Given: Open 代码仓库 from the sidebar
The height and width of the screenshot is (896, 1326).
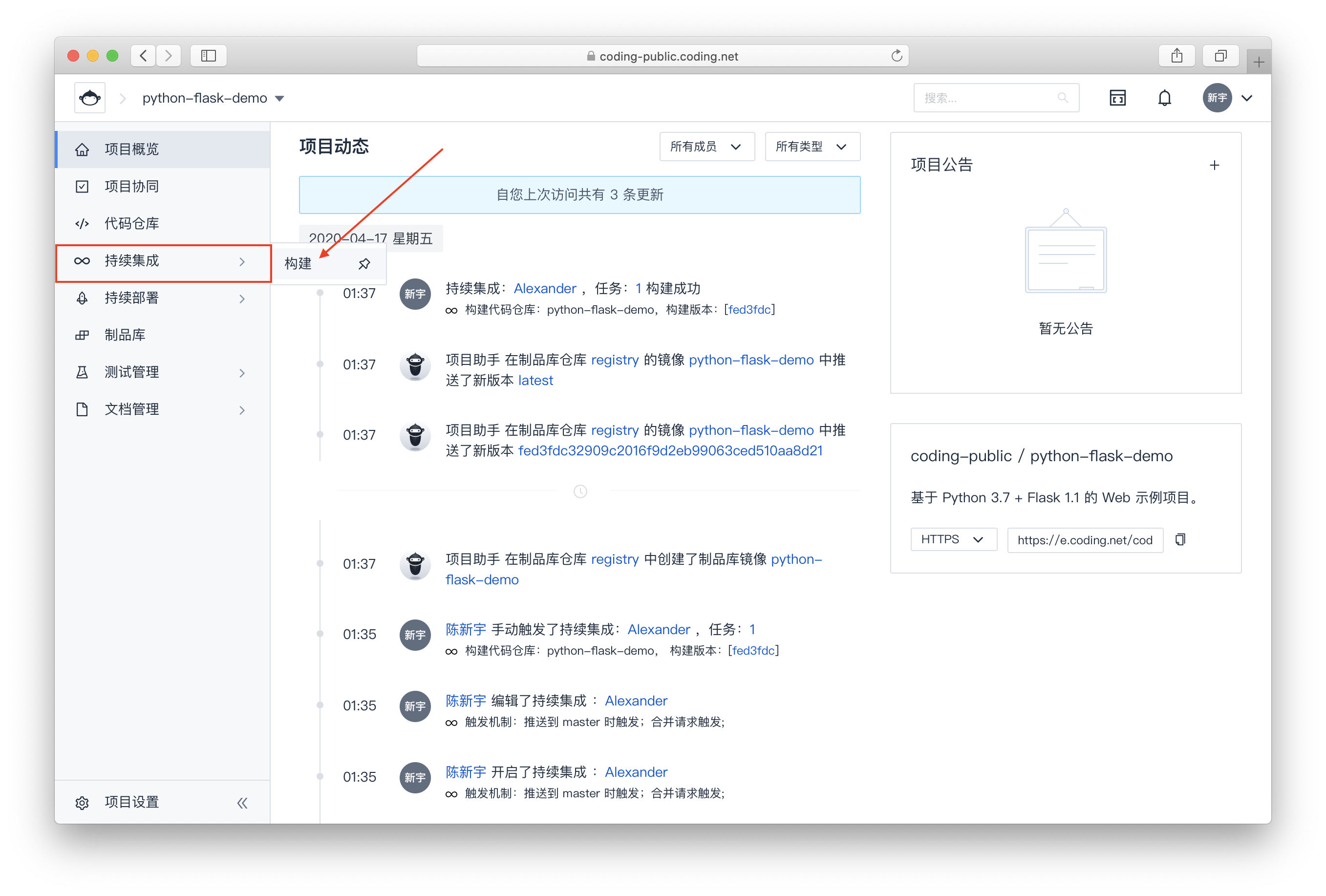Looking at the screenshot, I should [x=131, y=223].
